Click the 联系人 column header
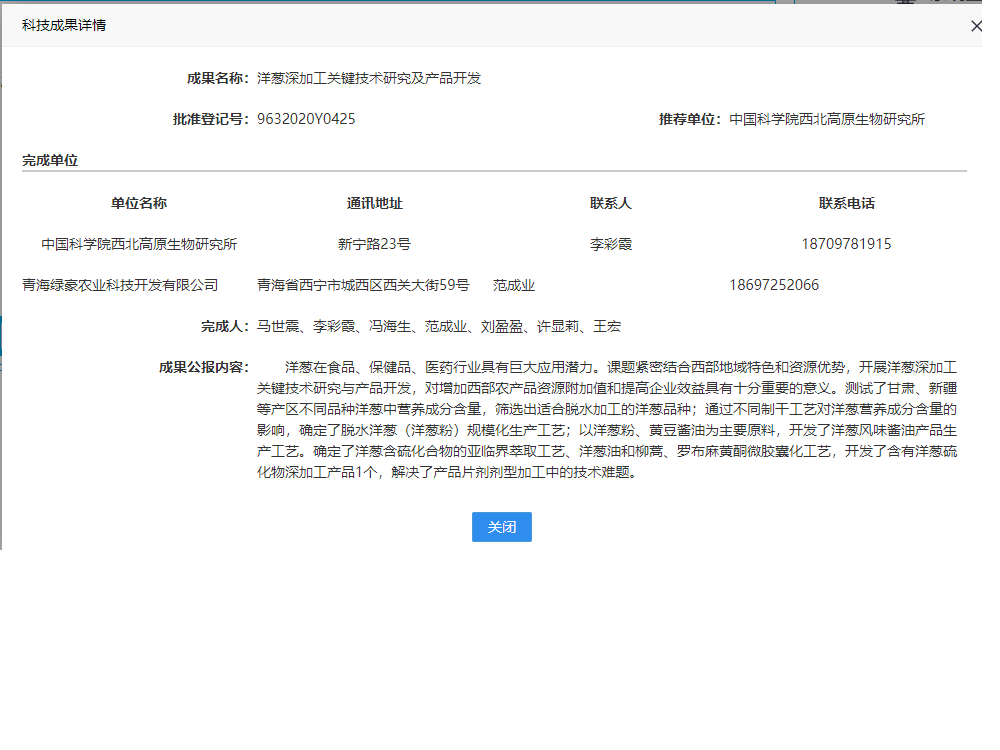Viewport: 1000px width, 750px height. [611, 203]
